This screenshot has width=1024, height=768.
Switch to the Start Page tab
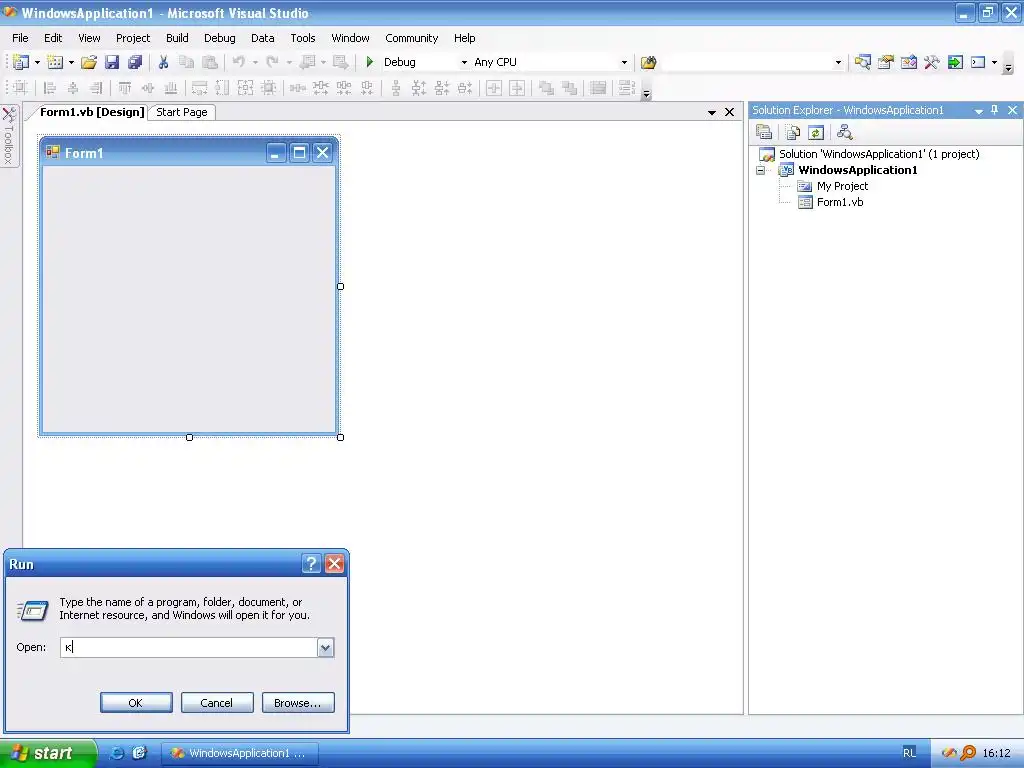pyautogui.click(x=182, y=112)
